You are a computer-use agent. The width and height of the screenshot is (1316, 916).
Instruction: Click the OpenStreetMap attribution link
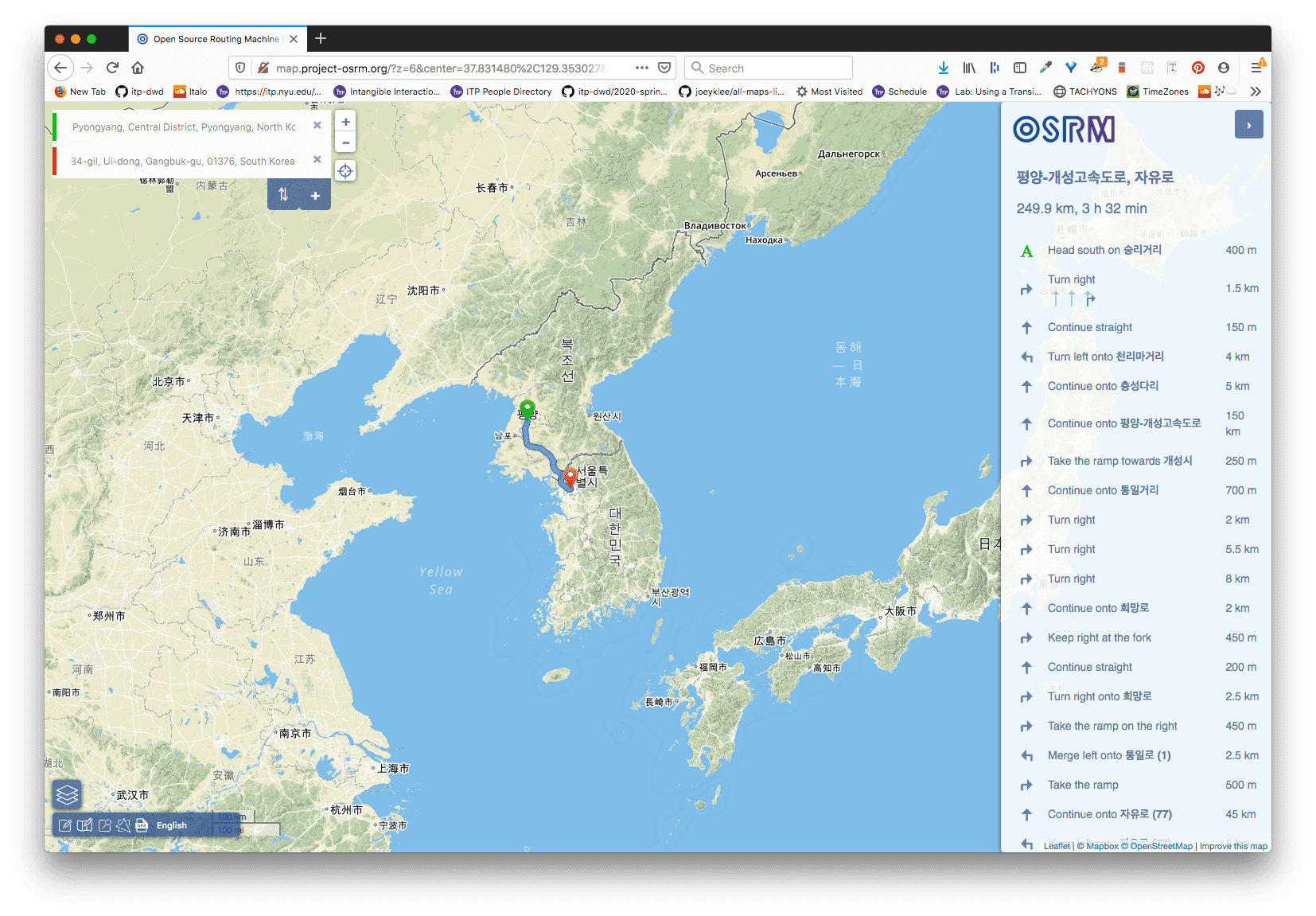1161,846
